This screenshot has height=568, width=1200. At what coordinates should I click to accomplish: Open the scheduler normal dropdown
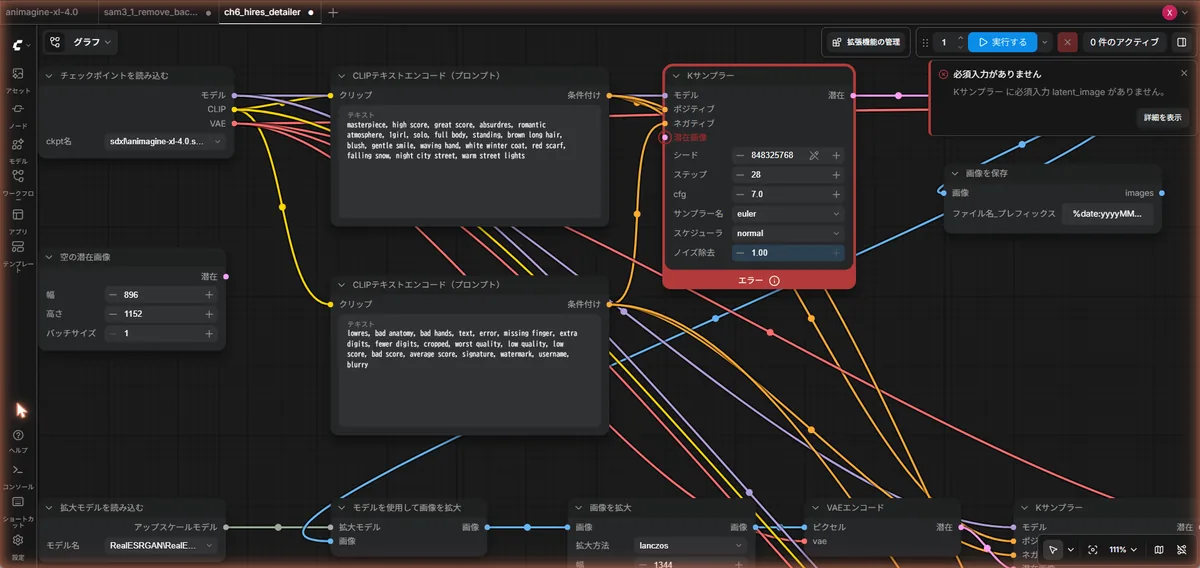click(x=788, y=233)
